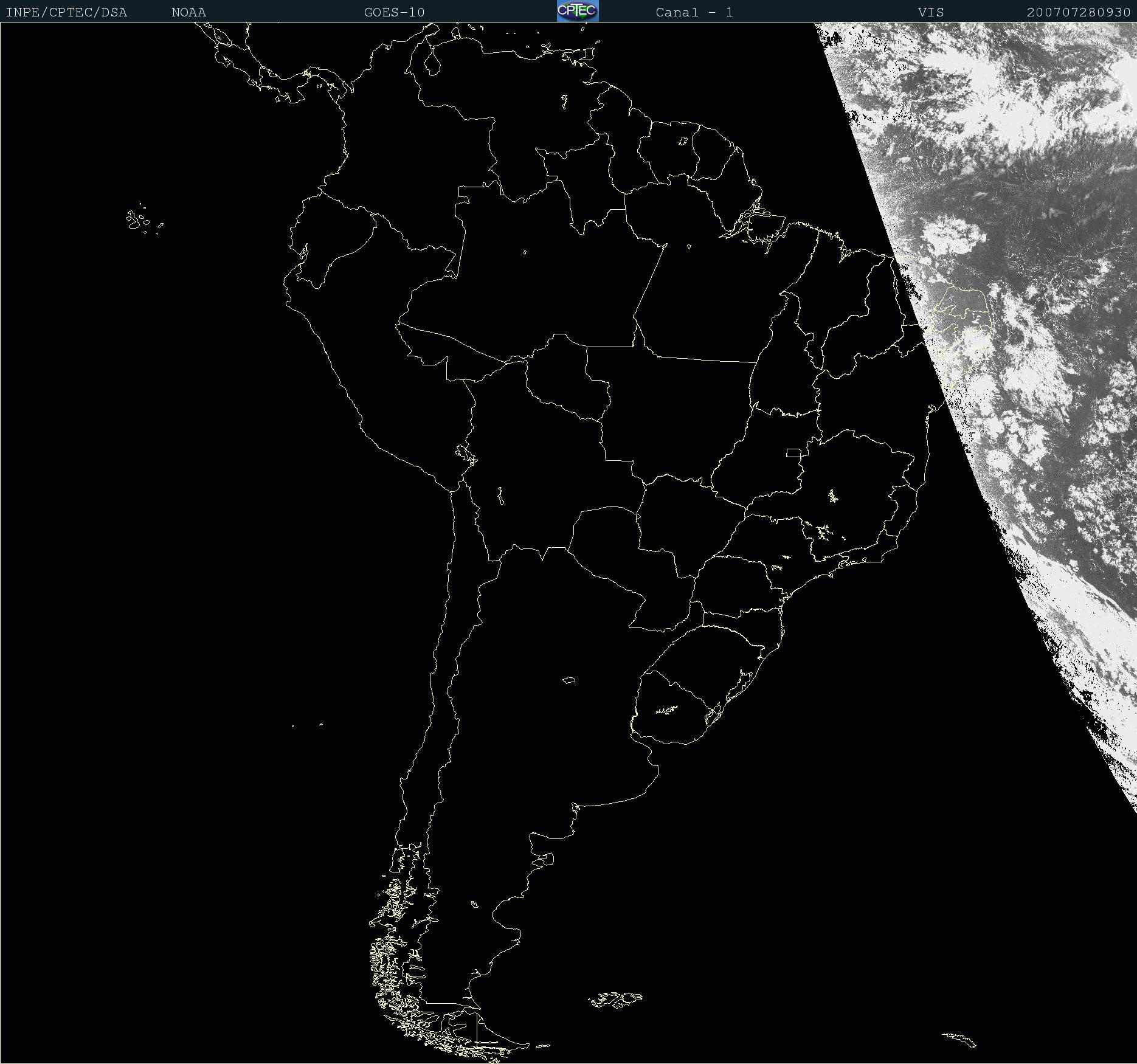Click the NOAA label in the header
Image resolution: width=1137 pixels, height=1064 pixels.
[x=189, y=12]
